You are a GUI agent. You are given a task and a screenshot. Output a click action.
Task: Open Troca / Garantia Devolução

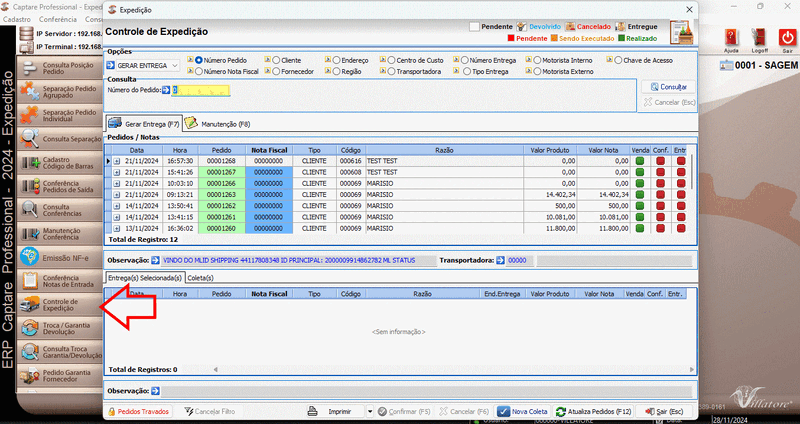tap(60, 328)
